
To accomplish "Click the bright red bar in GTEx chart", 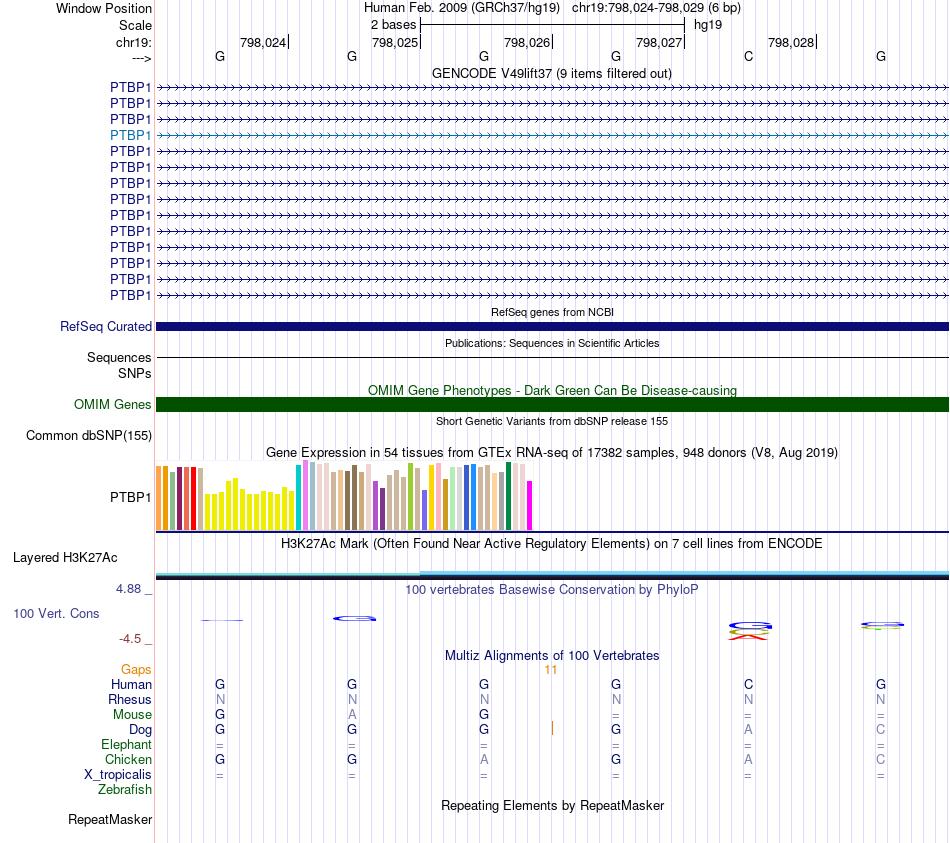I will (x=194, y=499).
